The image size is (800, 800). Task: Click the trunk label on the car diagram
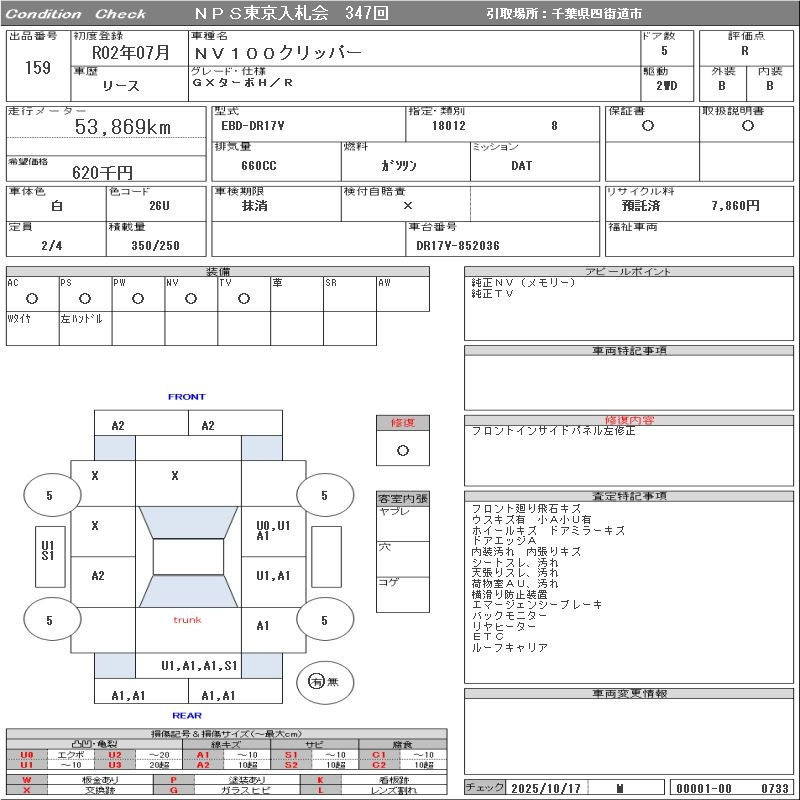click(187, 620)
